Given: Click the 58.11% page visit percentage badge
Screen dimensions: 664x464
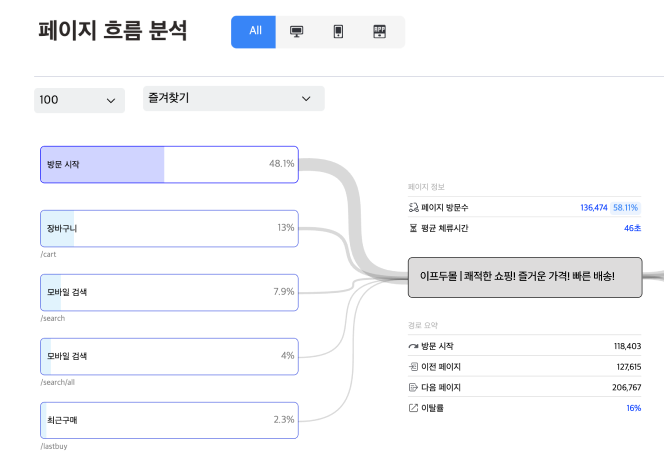Looking at the screenshot, I should click(x=626, y=208).
